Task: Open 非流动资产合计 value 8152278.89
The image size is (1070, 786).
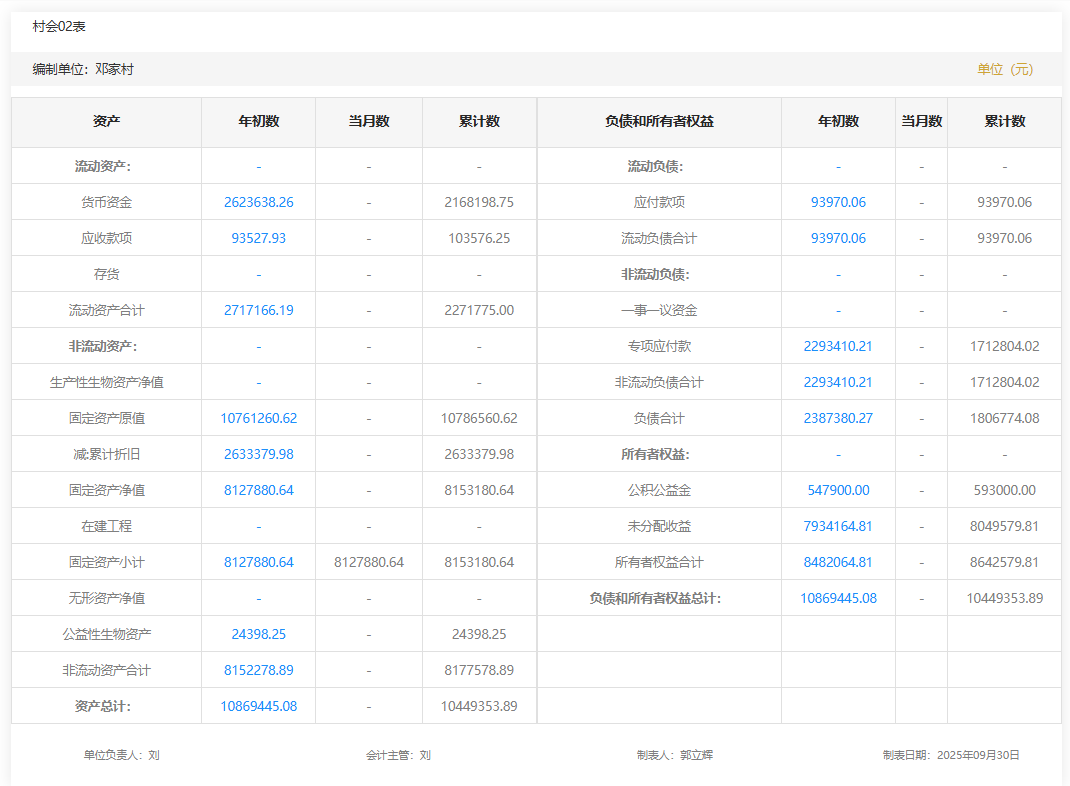Action: point(258,670)
